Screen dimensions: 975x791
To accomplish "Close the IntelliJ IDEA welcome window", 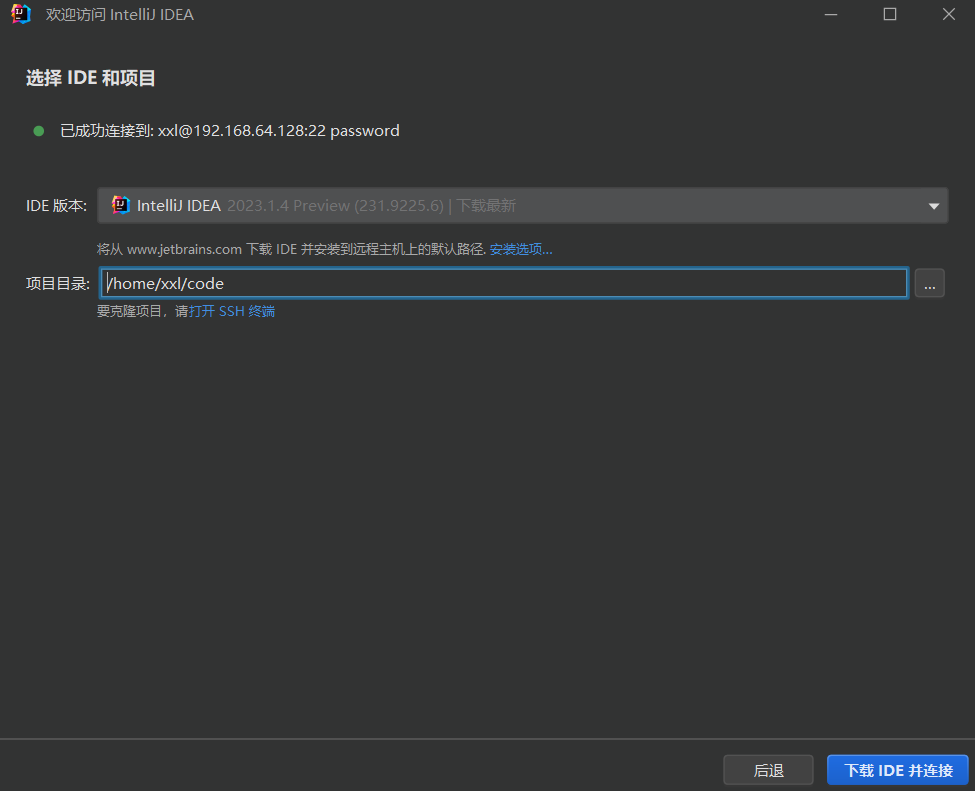I will 948,14.
